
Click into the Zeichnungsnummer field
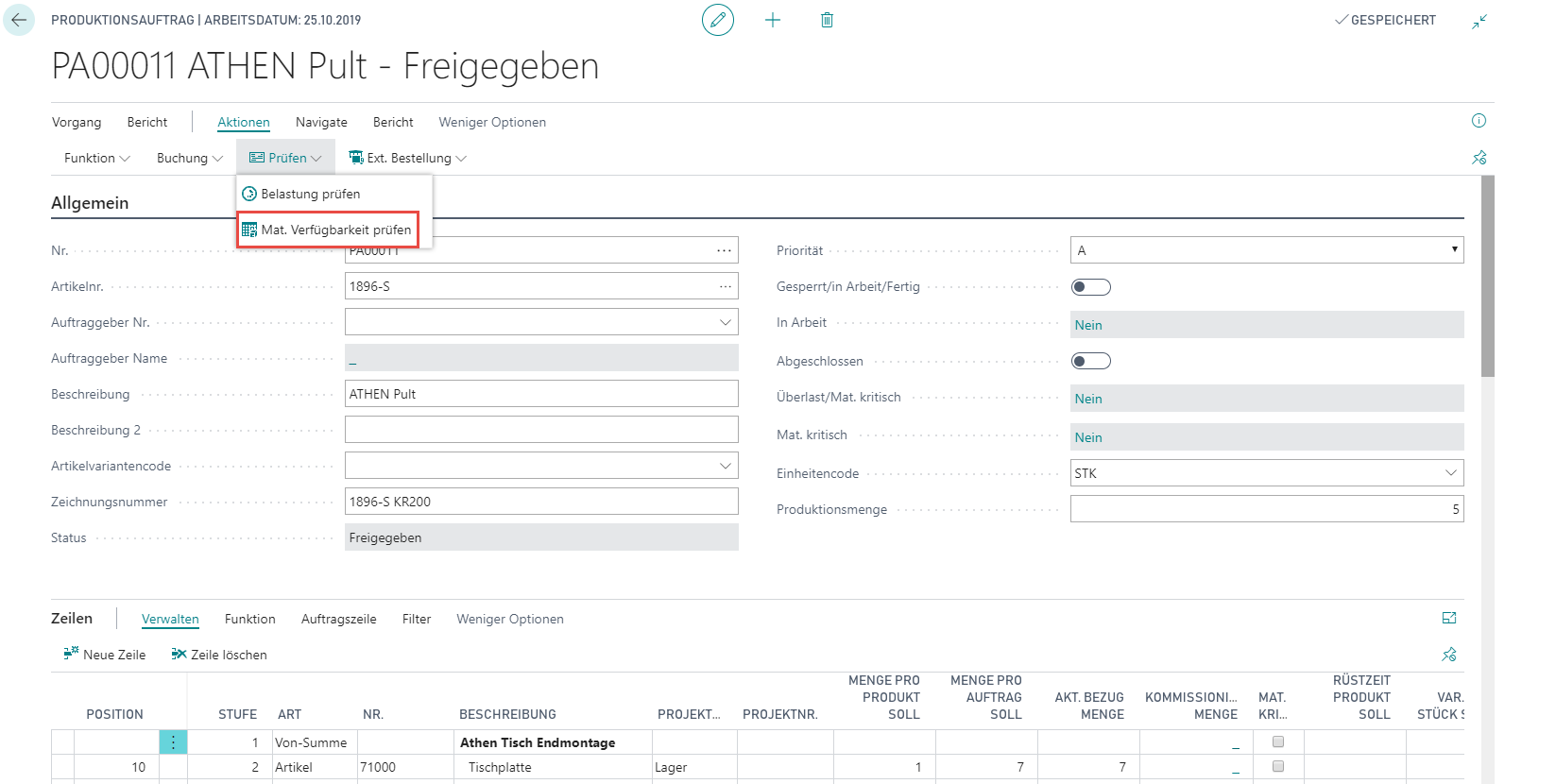coord(541,502)
